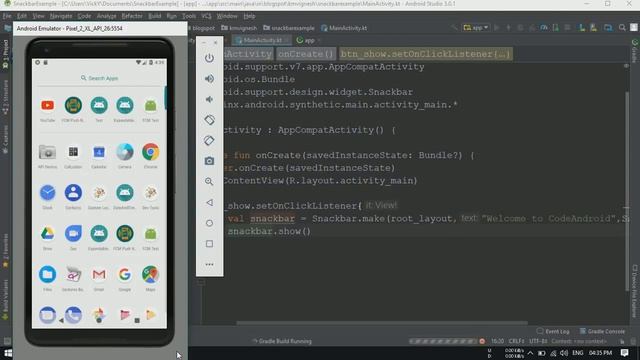Click the taskbar volume speaker icon
Viewport: 640px width, 360px height.
click(x=564, y=353)
